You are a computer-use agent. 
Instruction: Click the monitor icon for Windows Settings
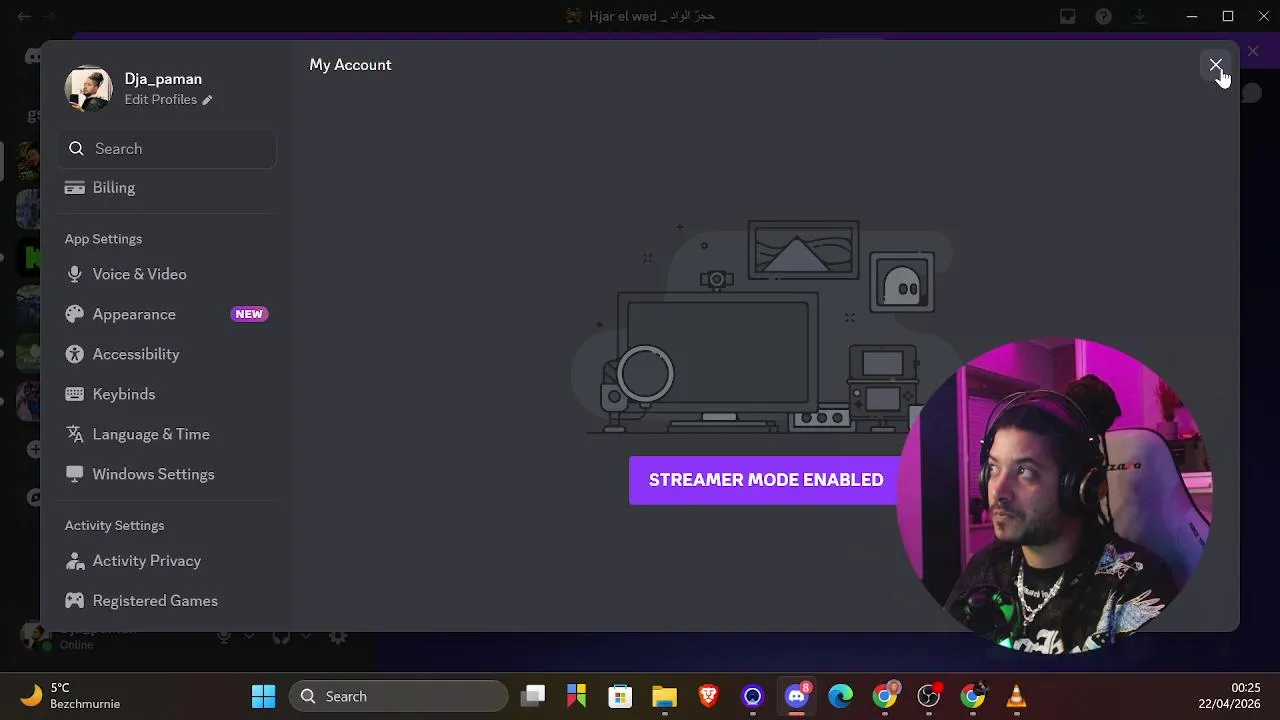(74, 474)
